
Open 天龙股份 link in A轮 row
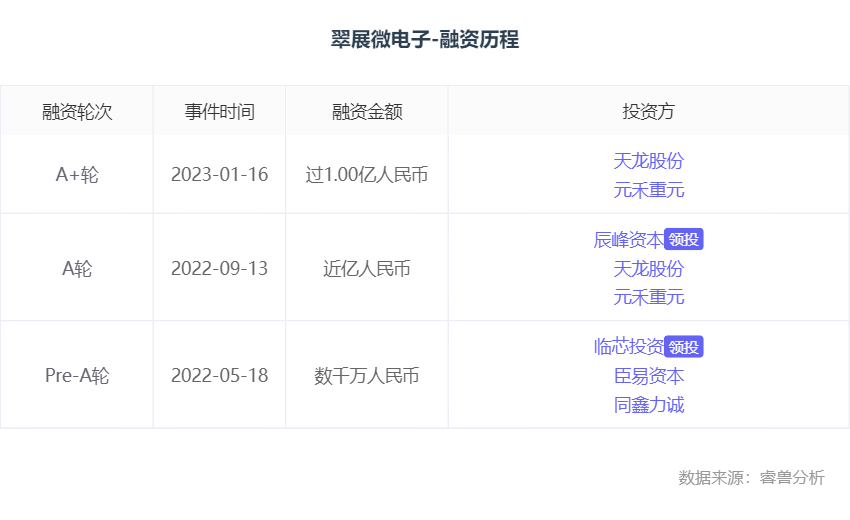click(648, 268)
